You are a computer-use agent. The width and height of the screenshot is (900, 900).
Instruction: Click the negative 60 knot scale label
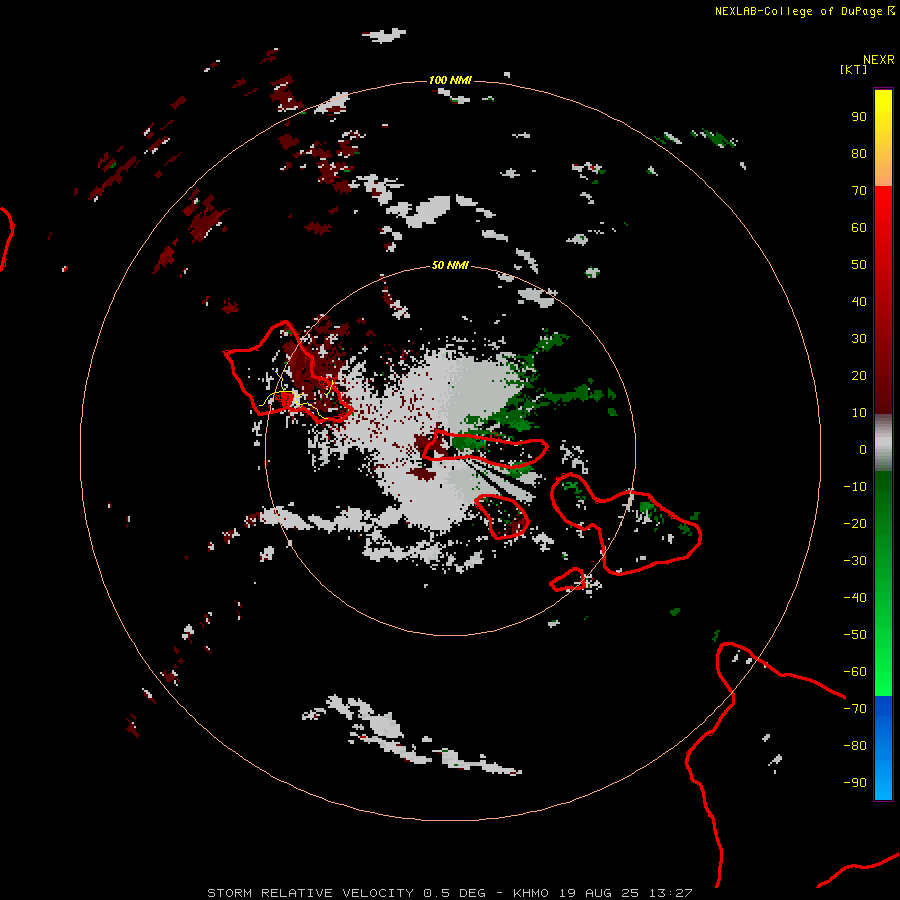855,672
